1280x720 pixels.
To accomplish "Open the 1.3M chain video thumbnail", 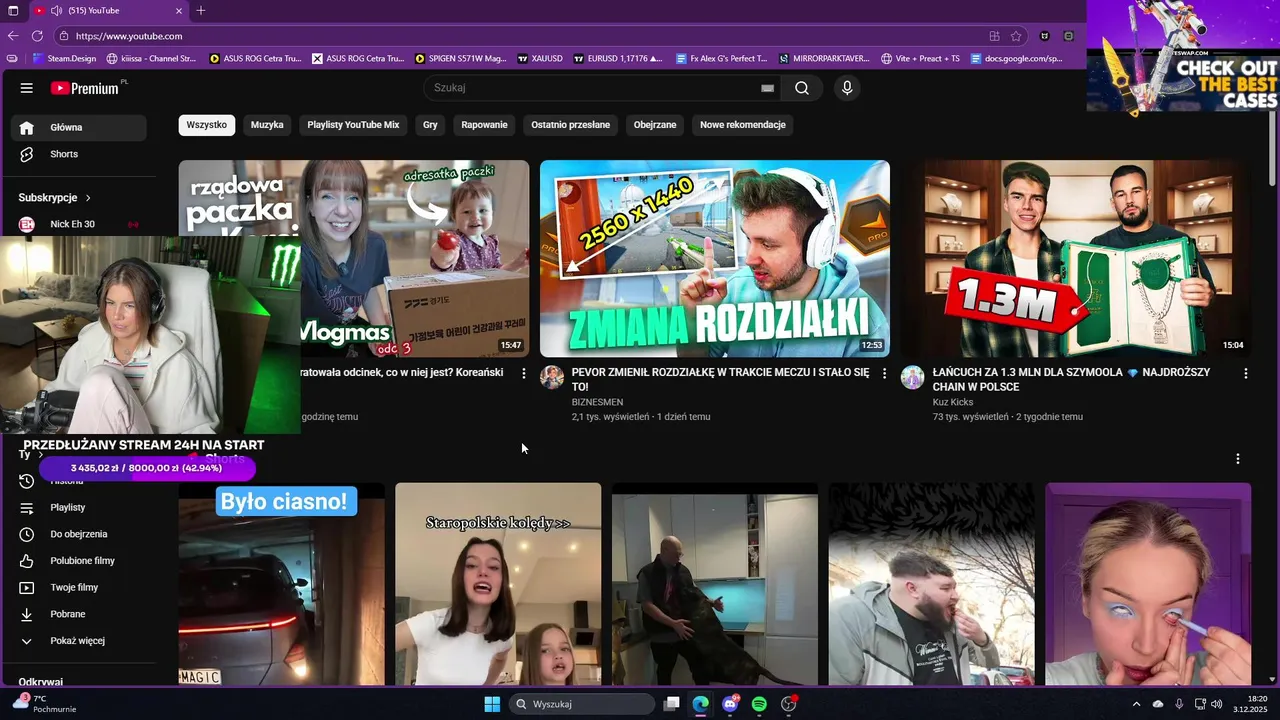I will [1076, 258].
